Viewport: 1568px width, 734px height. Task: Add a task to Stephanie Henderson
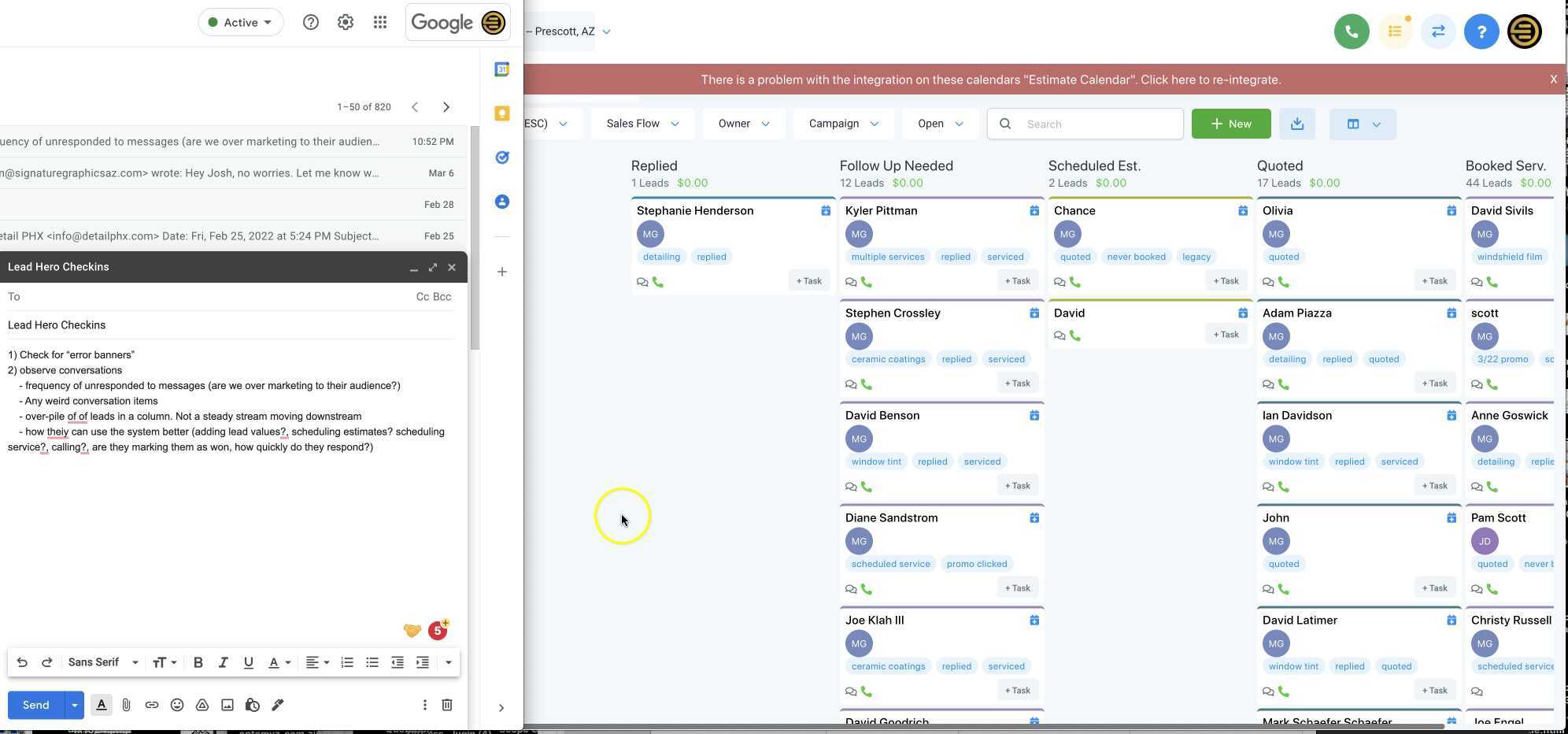coord(808,281)
